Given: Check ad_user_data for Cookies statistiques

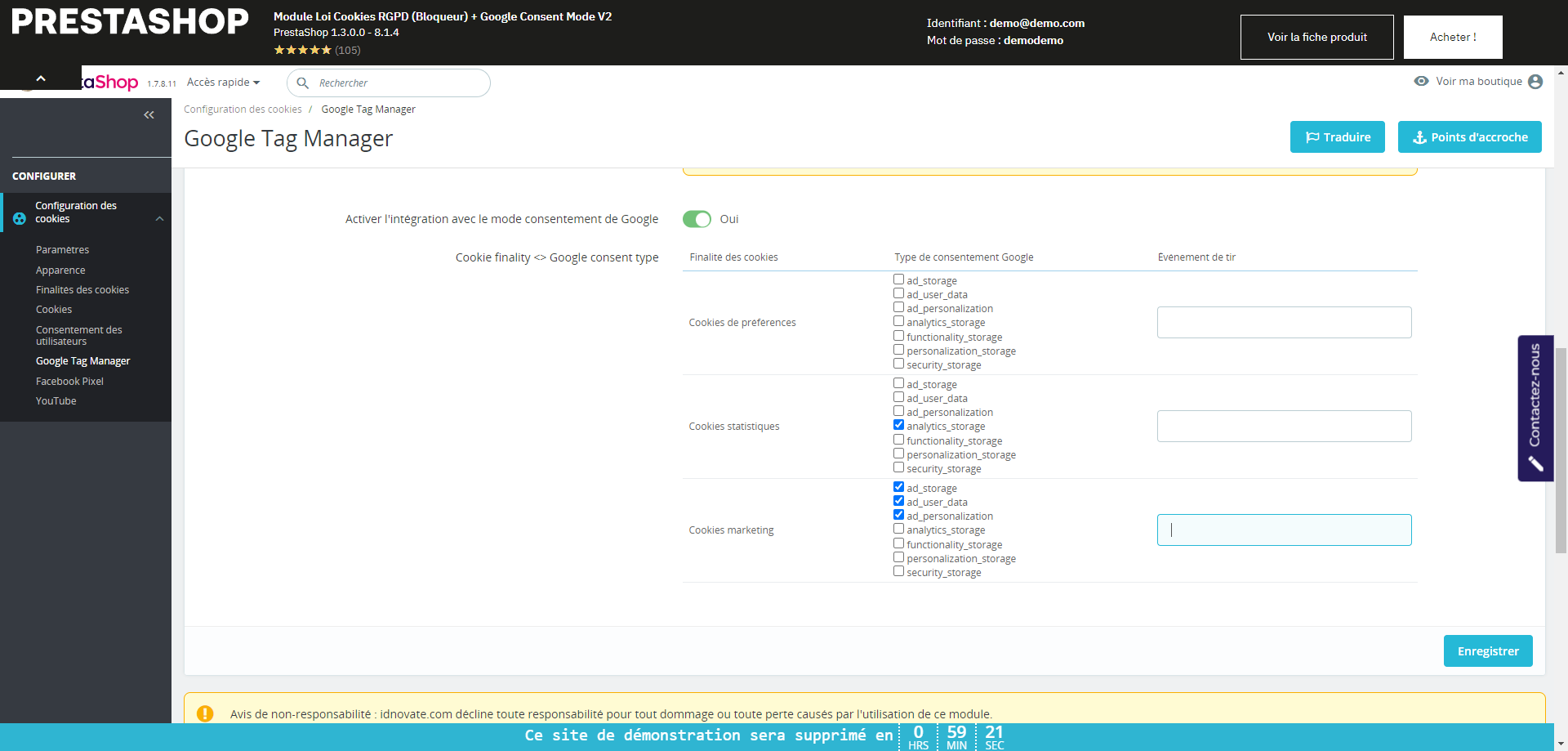Looking at the screenshot, I should (898, 397).
